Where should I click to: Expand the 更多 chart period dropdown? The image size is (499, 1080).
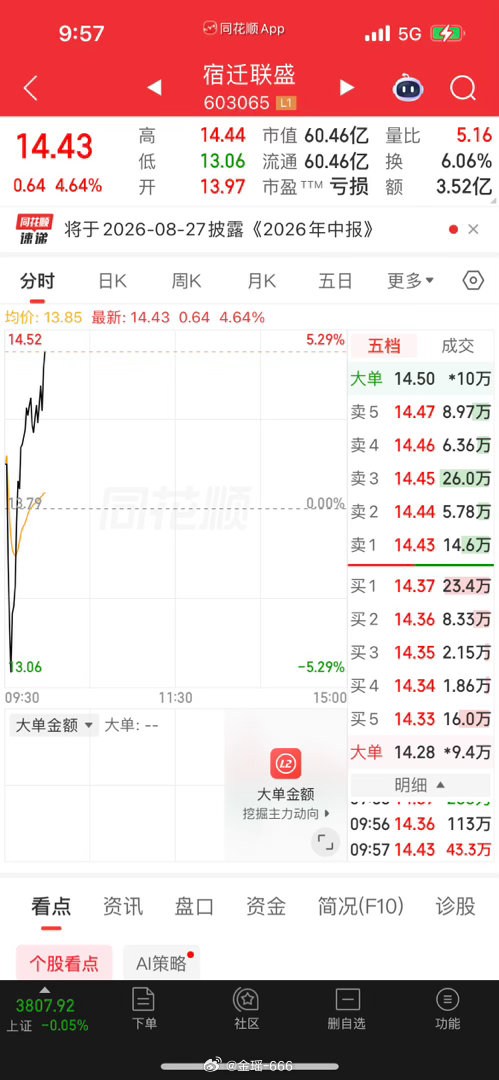point(411,281)
